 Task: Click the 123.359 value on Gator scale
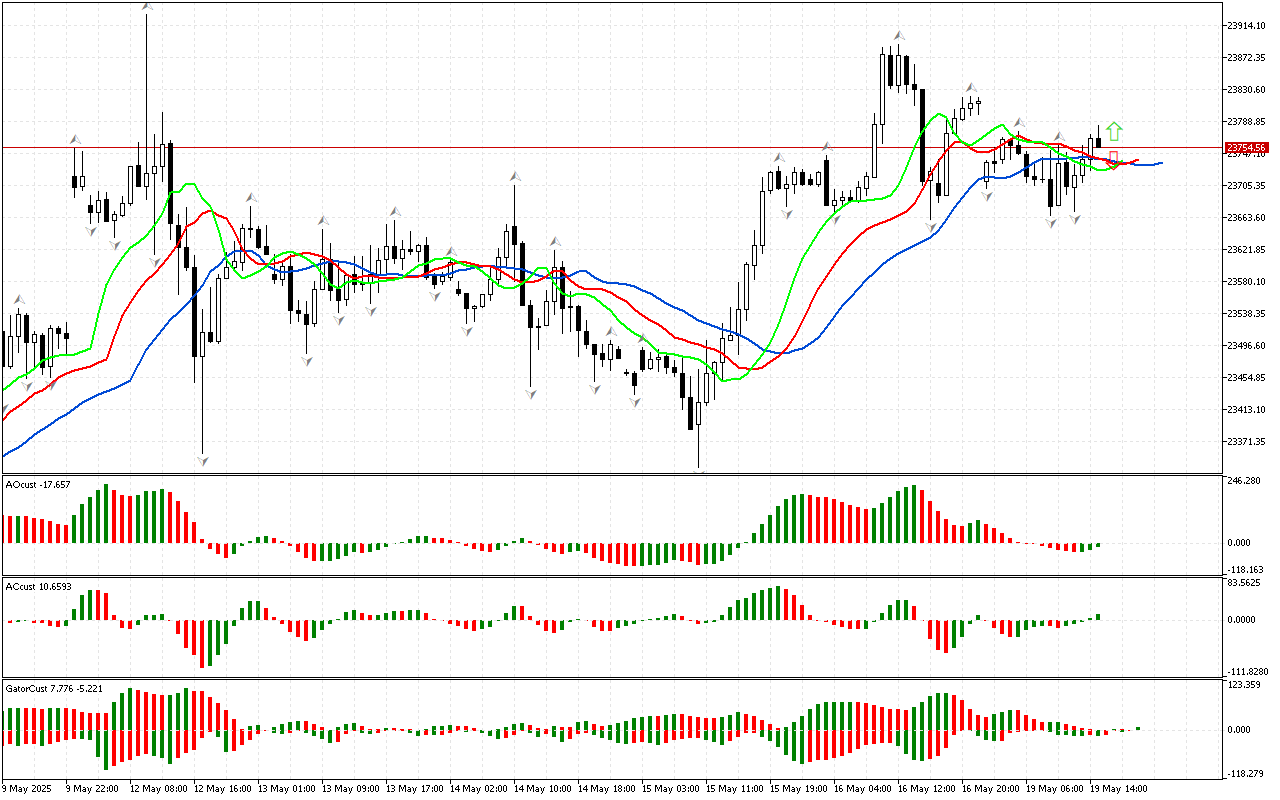pos(1244,685)
